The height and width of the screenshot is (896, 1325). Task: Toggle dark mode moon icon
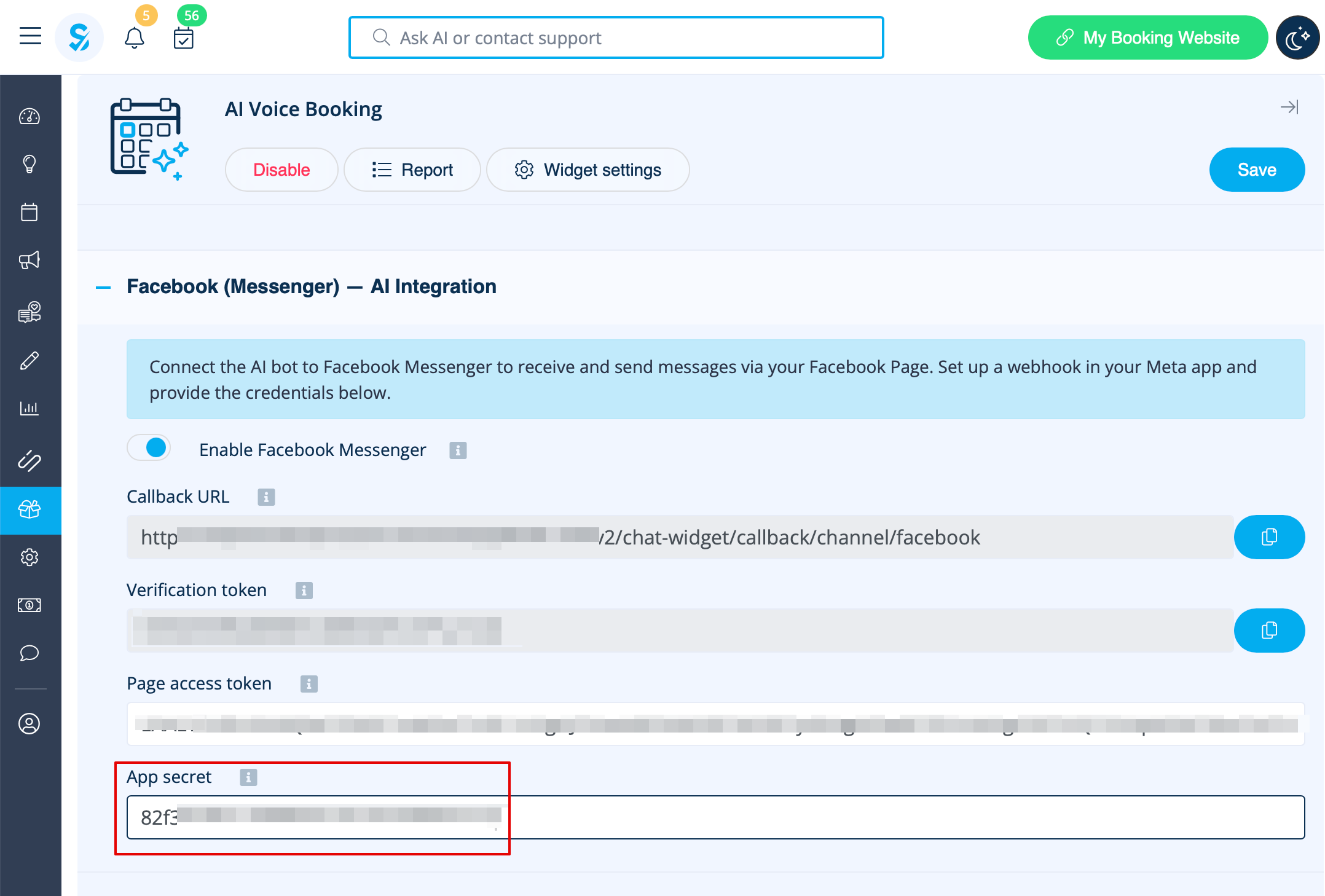1297,38
